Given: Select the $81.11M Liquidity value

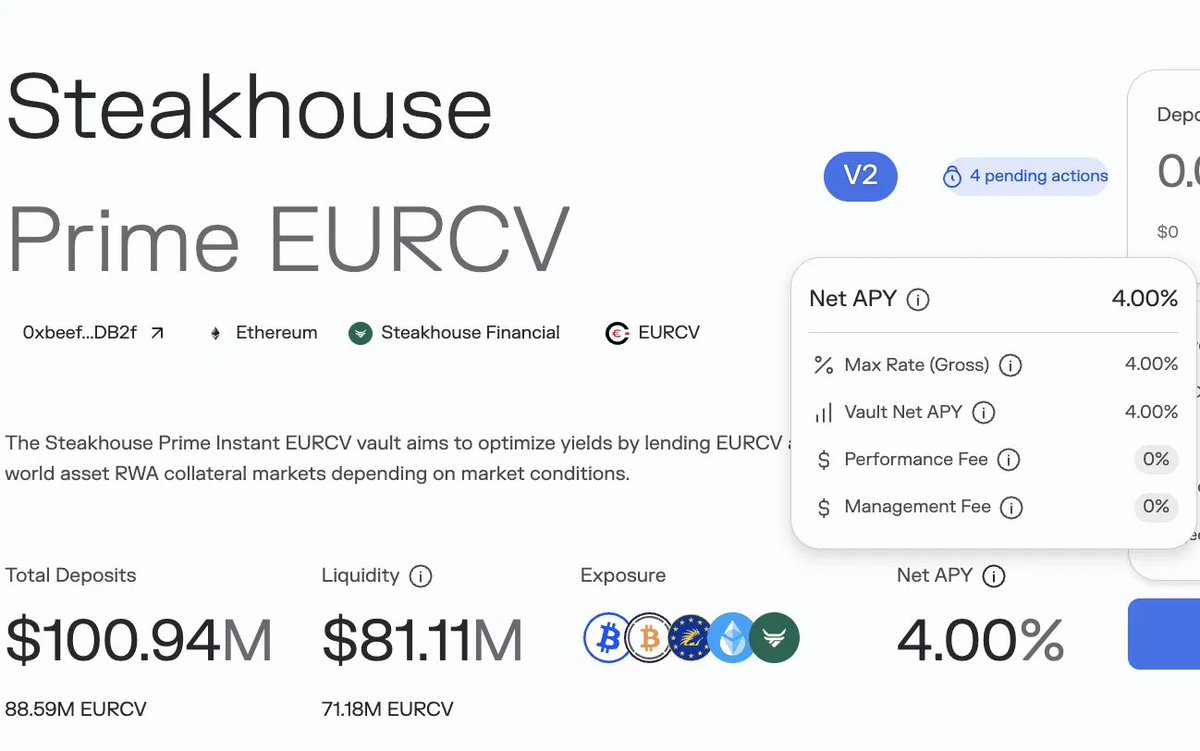Looking at the screenshot, I should 422,641.
